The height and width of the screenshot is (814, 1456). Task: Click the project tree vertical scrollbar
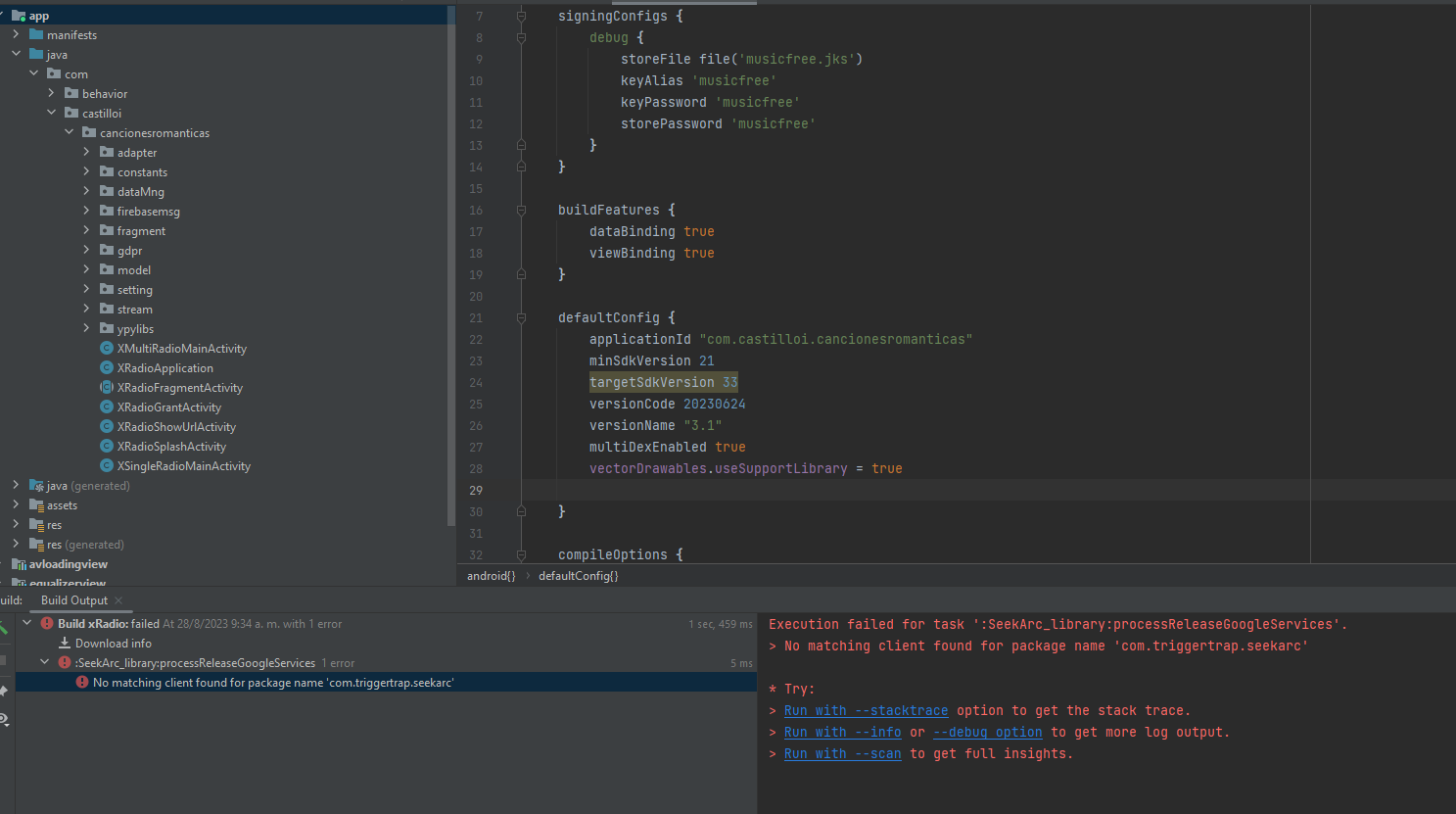pyautogui.click(x=450, y=264)
